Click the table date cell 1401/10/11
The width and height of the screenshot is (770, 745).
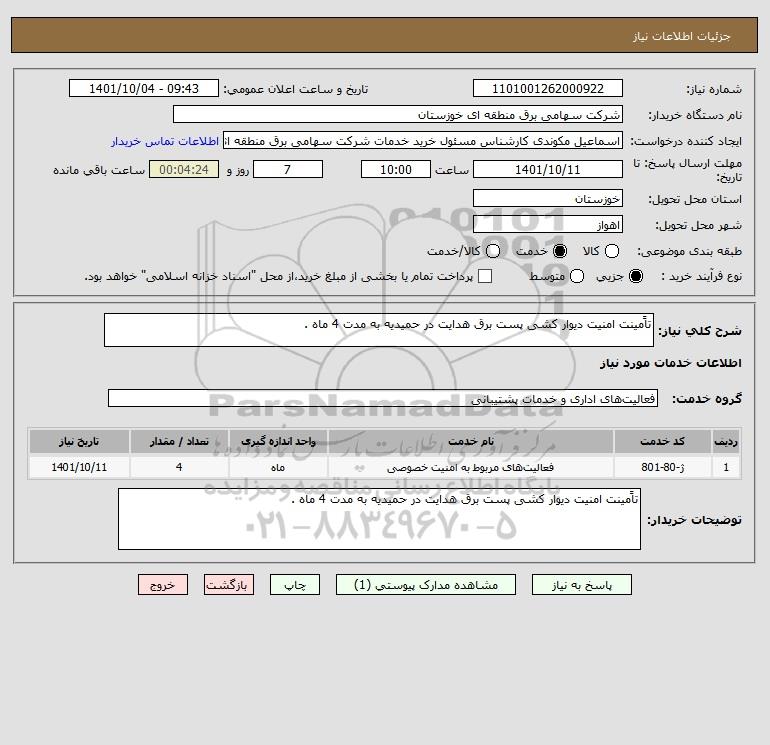79,467
